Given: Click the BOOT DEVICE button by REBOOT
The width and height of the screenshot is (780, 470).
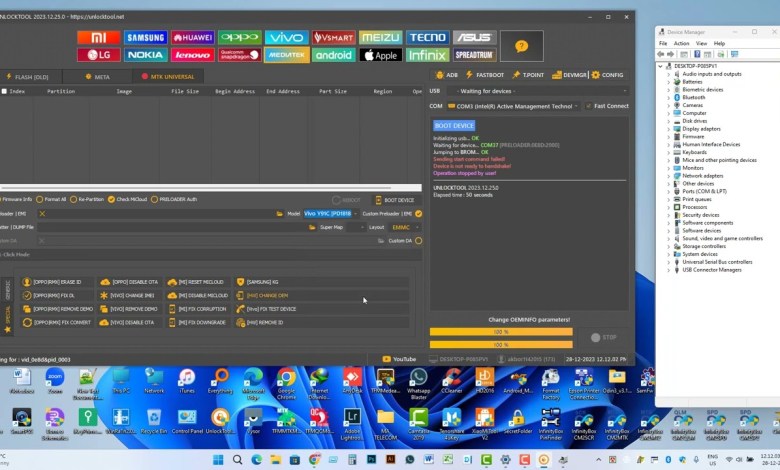Looking at the screenshot, I should click(x=395, y=200).
